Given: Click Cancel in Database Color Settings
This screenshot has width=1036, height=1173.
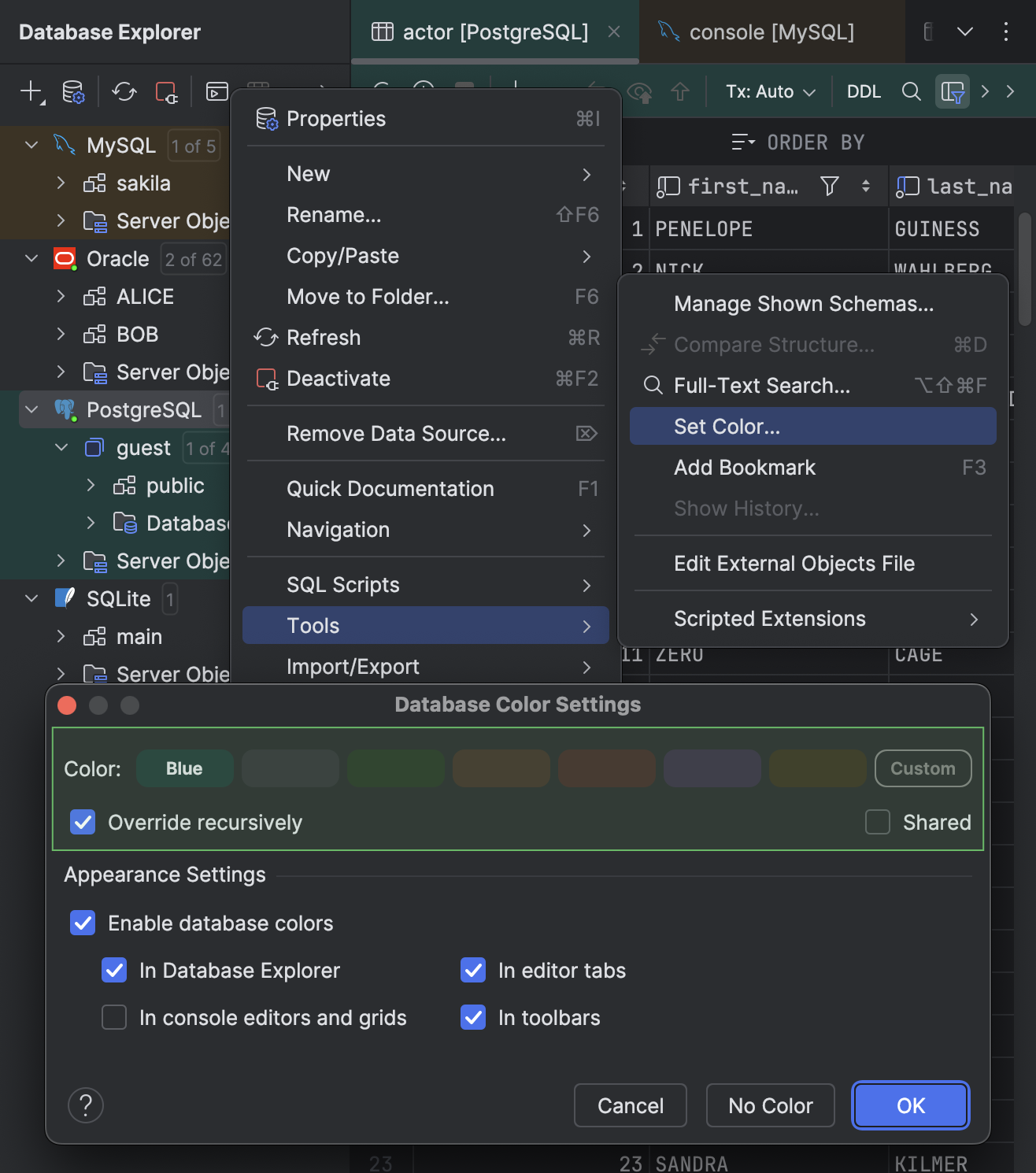Looking at the screenshot, I should [630, 1105].
